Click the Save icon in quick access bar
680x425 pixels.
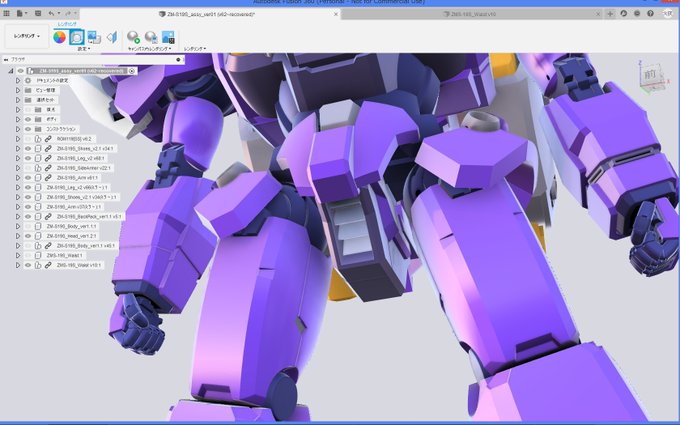[x=38, y=13]
